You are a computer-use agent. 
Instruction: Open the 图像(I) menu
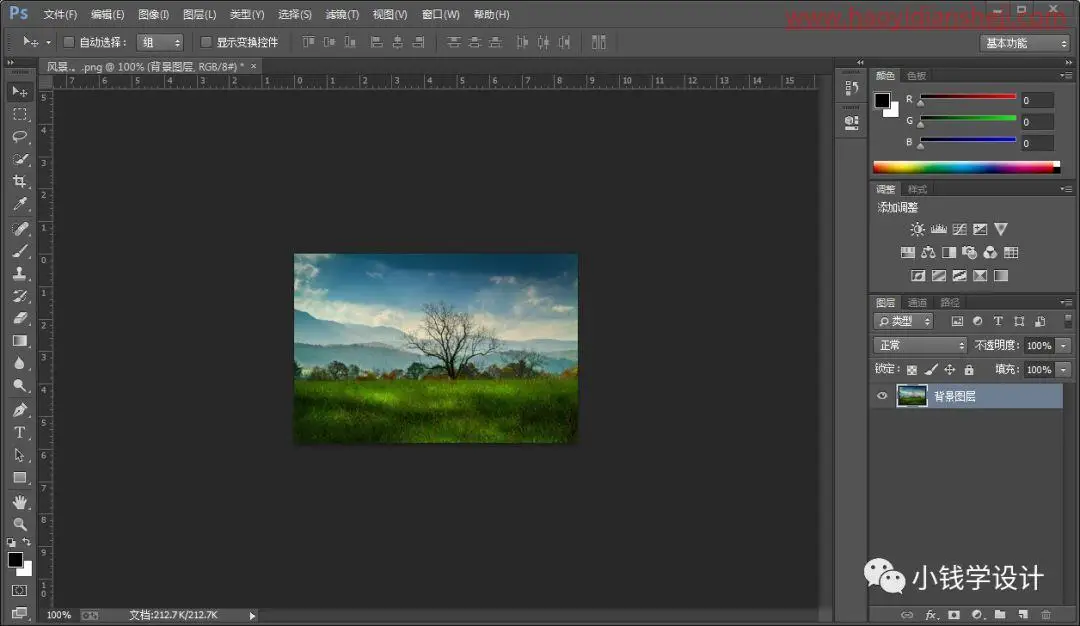pyautogui.click(x=154, y=14)
